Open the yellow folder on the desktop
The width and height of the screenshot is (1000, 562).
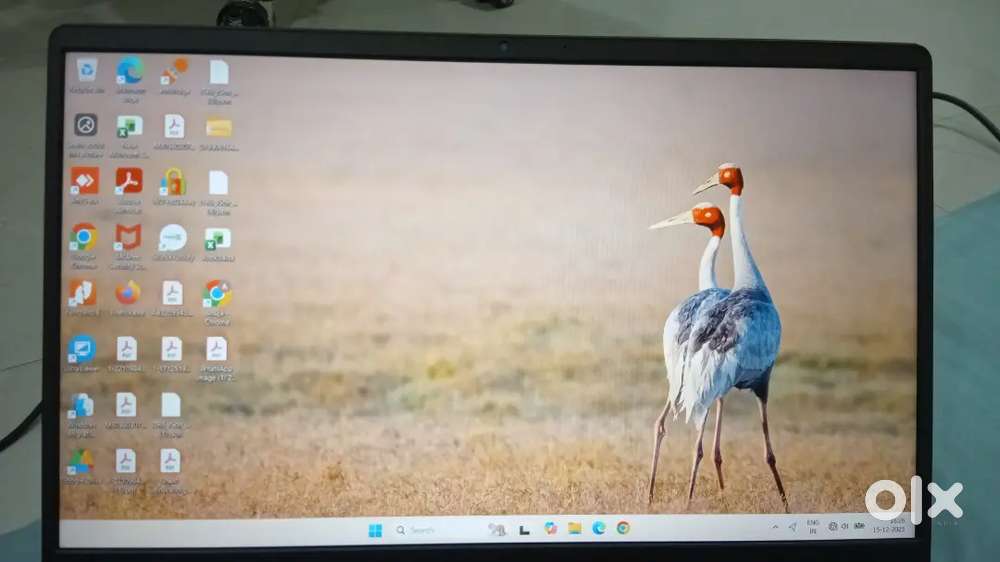(218, 127)
